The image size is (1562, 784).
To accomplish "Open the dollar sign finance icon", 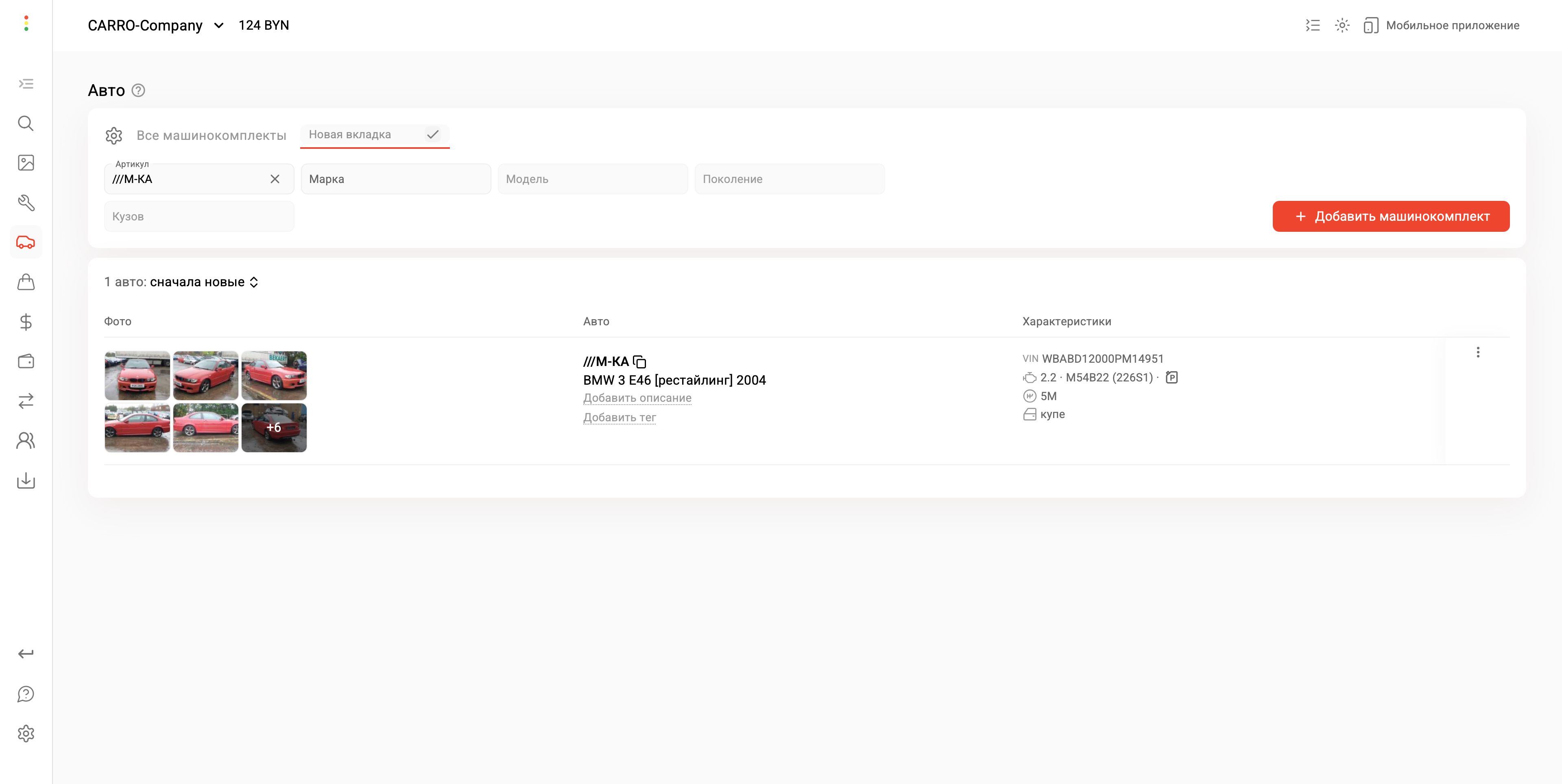I will [x=26, y=322].
